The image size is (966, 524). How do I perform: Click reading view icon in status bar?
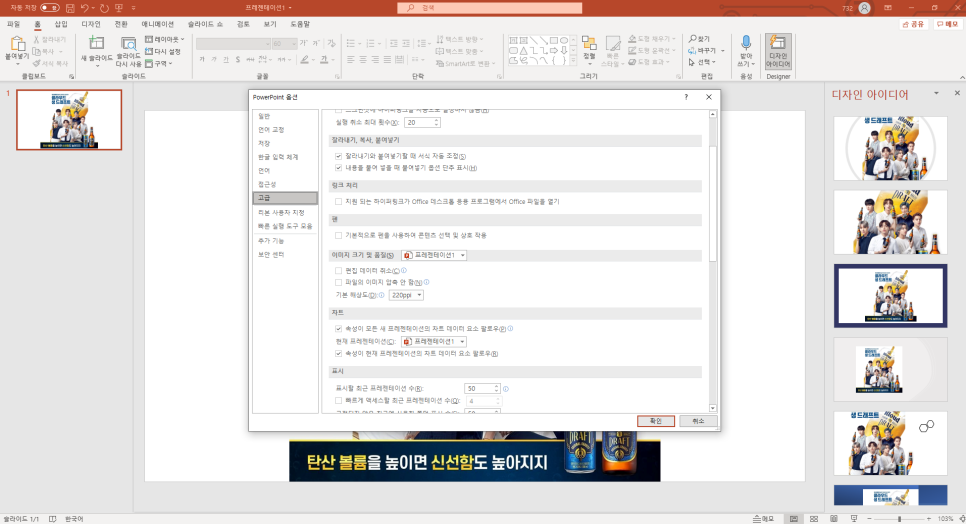pyautogui.click(x=834, y=519)
